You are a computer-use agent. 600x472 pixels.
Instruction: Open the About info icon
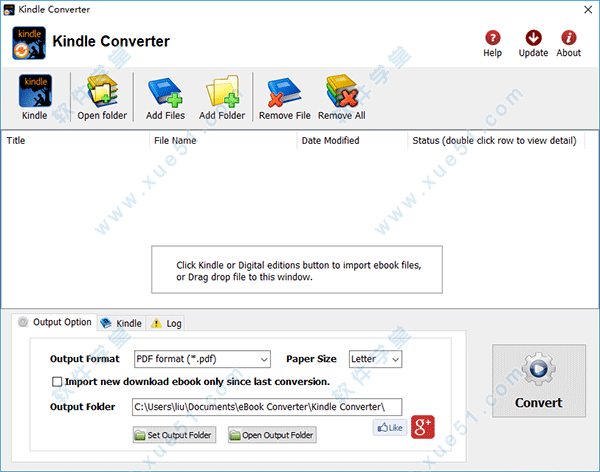569,44
